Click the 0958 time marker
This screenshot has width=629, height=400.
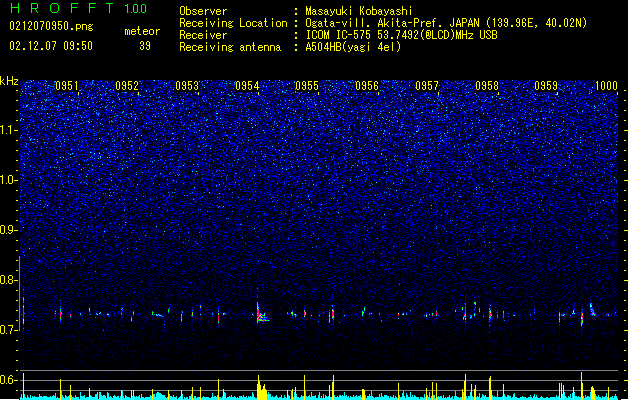(487, 86)
